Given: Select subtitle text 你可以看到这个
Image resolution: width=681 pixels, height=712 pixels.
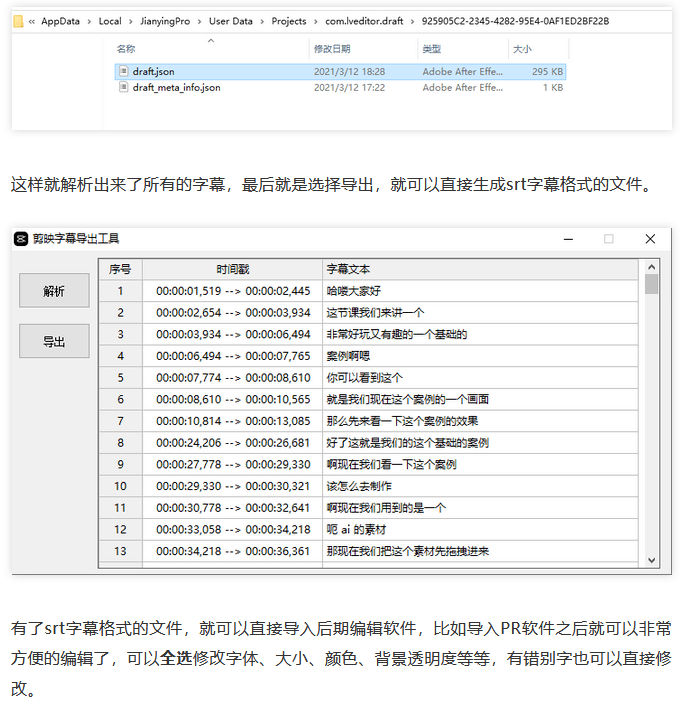Looking at the screenshot, I should click(365, 378).
